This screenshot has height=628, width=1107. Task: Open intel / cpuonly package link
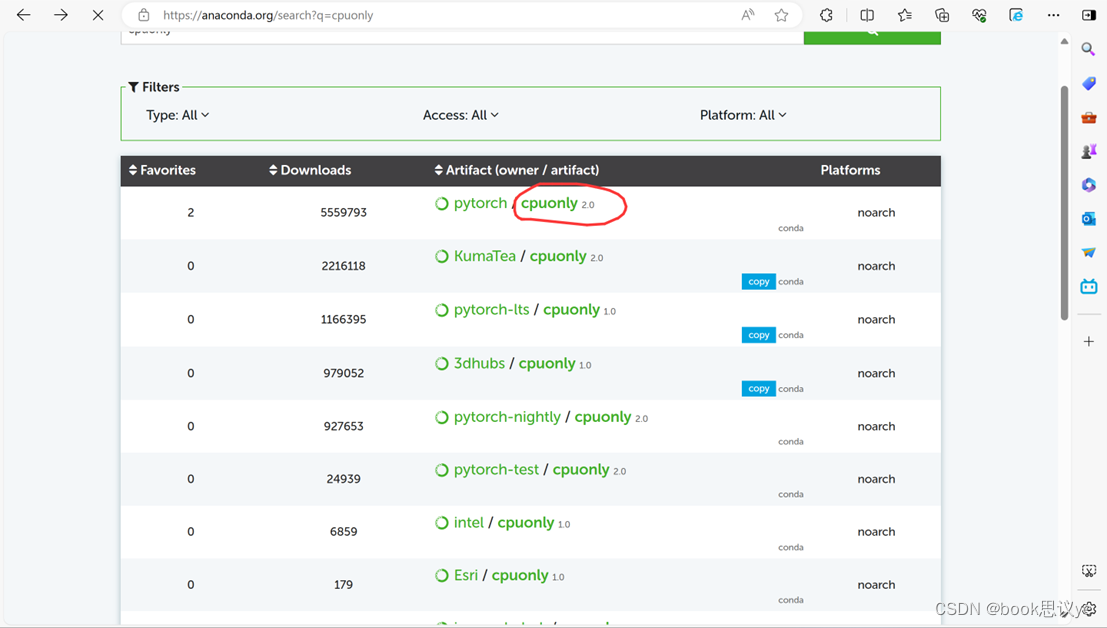pyautogui.click(x=525, y=523)
